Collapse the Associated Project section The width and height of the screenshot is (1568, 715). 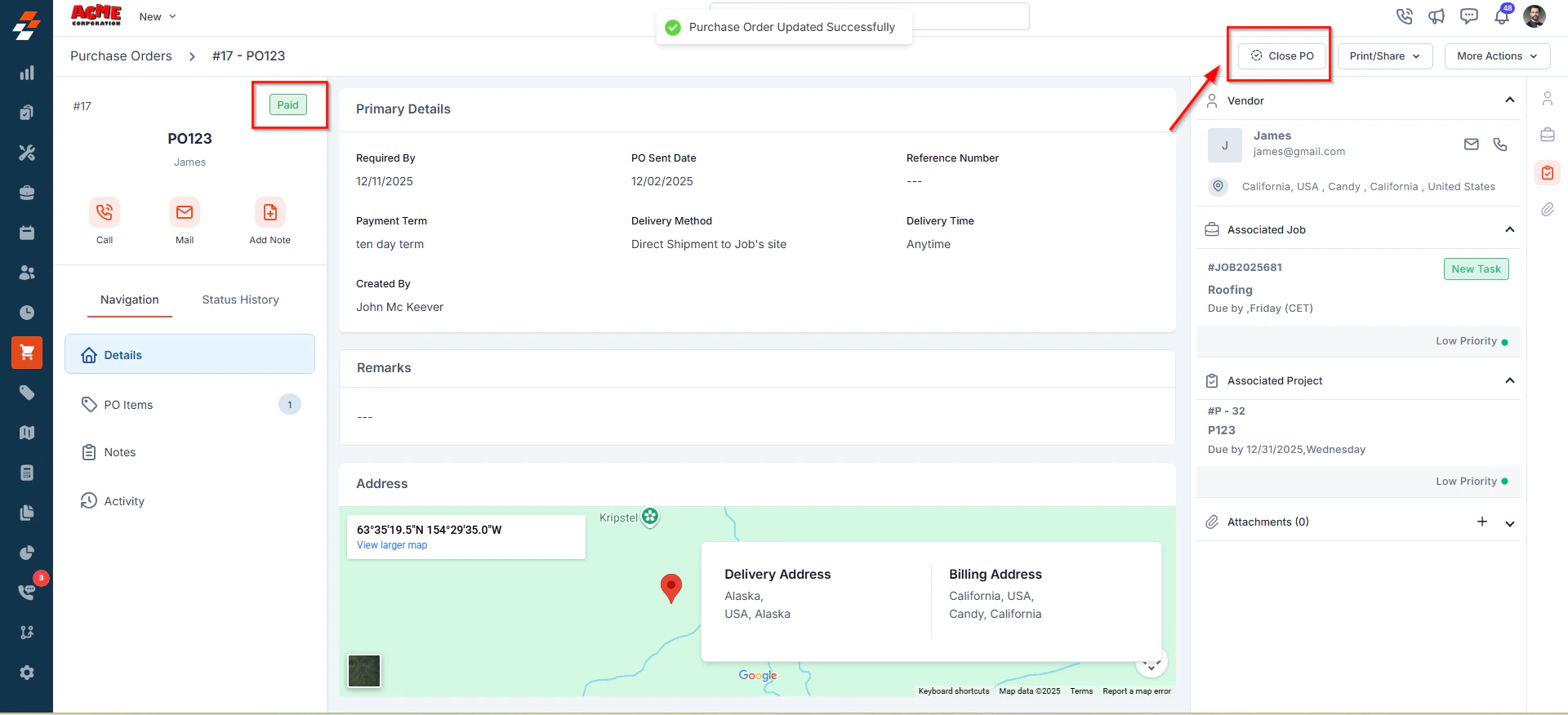[1510, 380]
